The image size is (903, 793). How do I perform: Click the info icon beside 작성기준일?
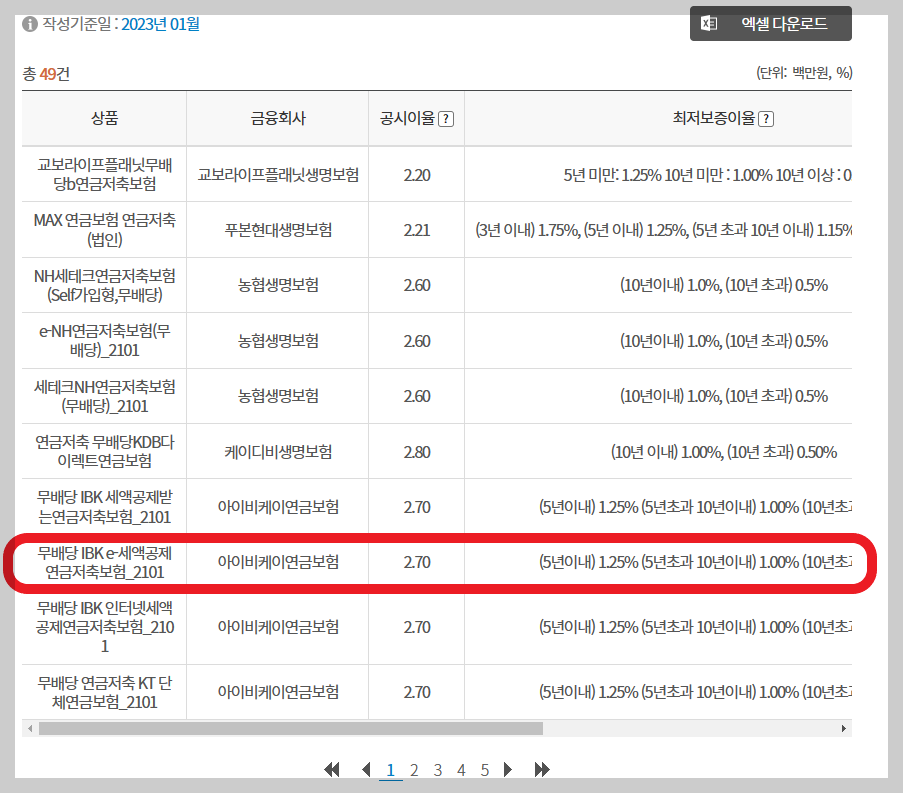coord(30,24)
